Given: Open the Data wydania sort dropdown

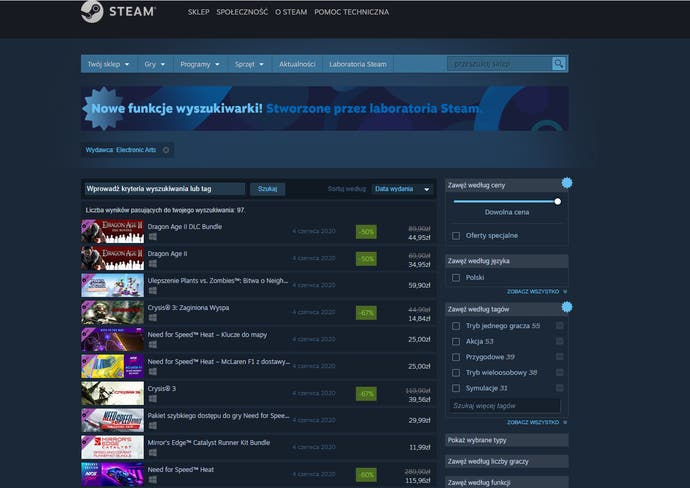Looking at the screenshot, I should [402, 189].
